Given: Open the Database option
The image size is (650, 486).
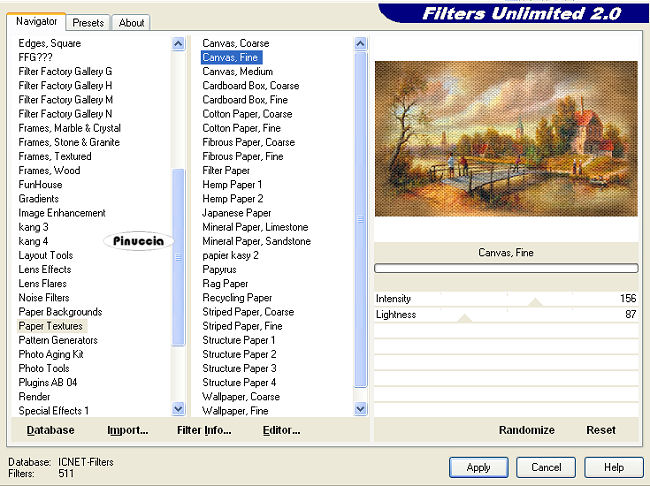Looking at the screenshot, I should click(x=51, y=430).
